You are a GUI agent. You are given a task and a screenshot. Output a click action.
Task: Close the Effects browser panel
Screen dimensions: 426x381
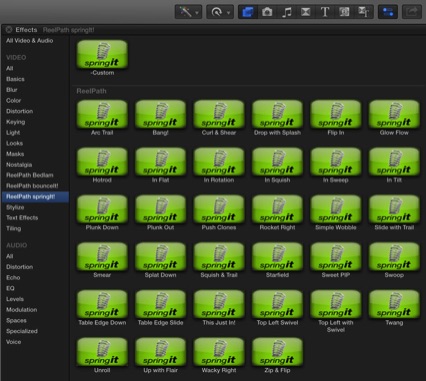tap(9, 30)
